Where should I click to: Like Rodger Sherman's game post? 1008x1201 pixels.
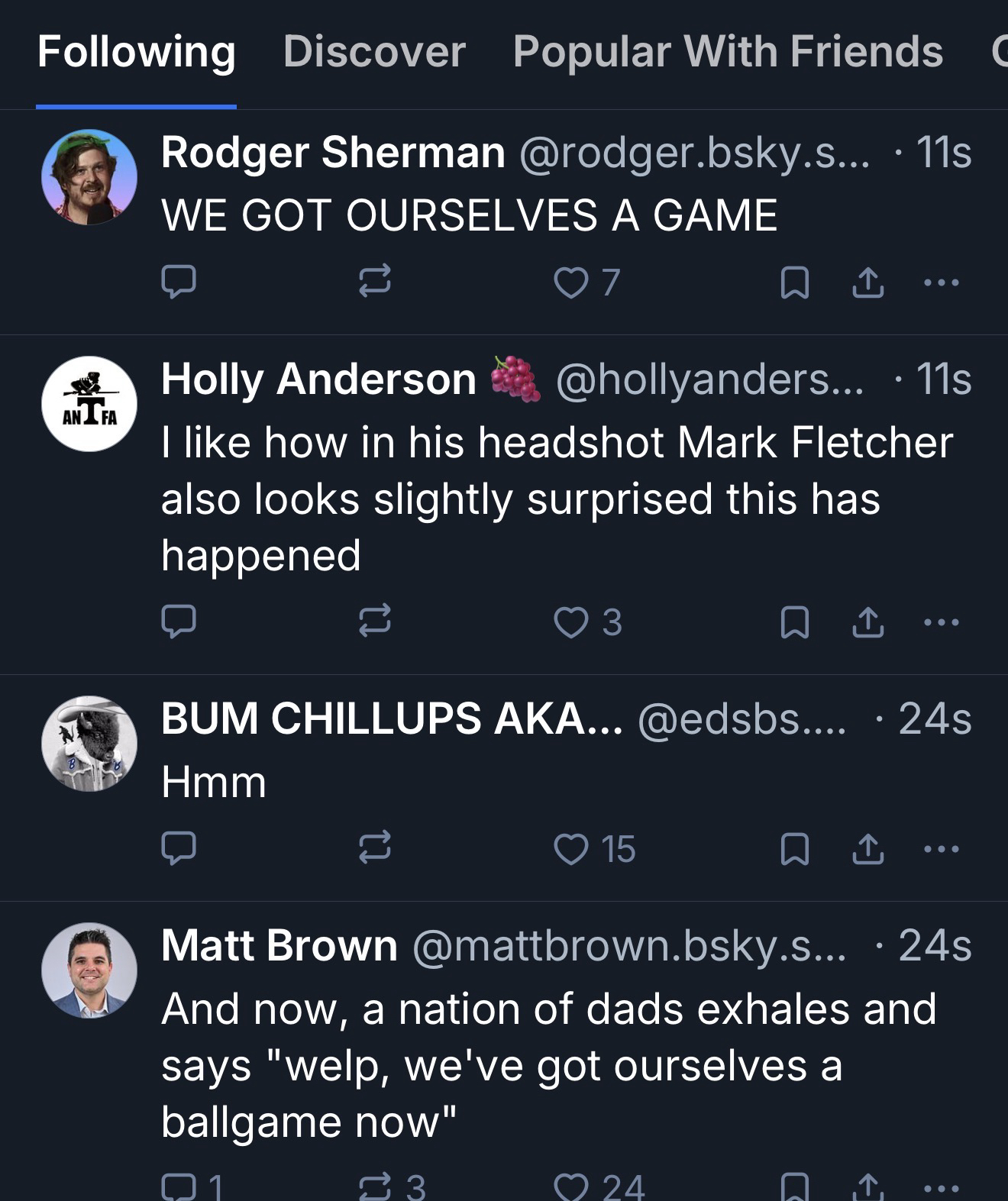coord(570,282)
